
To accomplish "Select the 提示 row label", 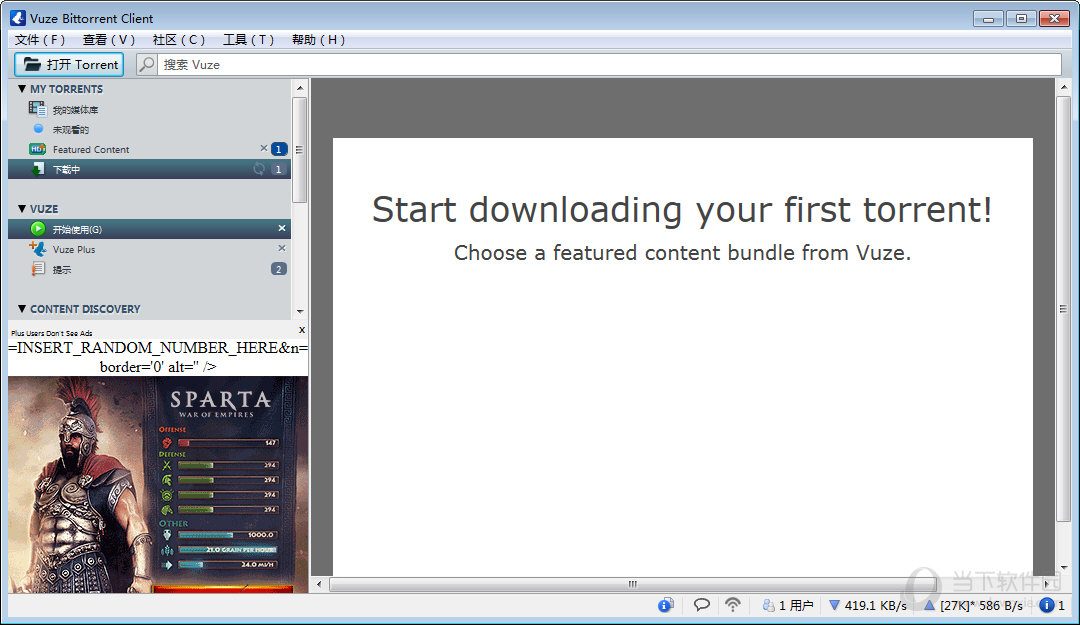I will click(x=61, y=269).
